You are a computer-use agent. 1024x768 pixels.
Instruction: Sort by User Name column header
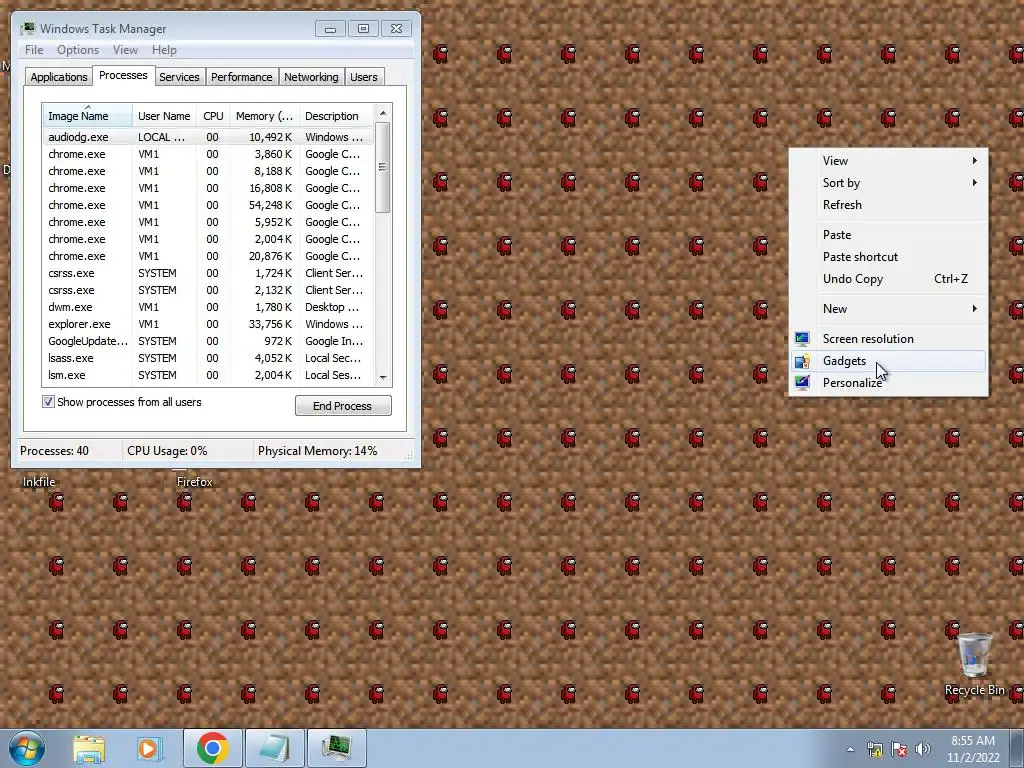165,116
